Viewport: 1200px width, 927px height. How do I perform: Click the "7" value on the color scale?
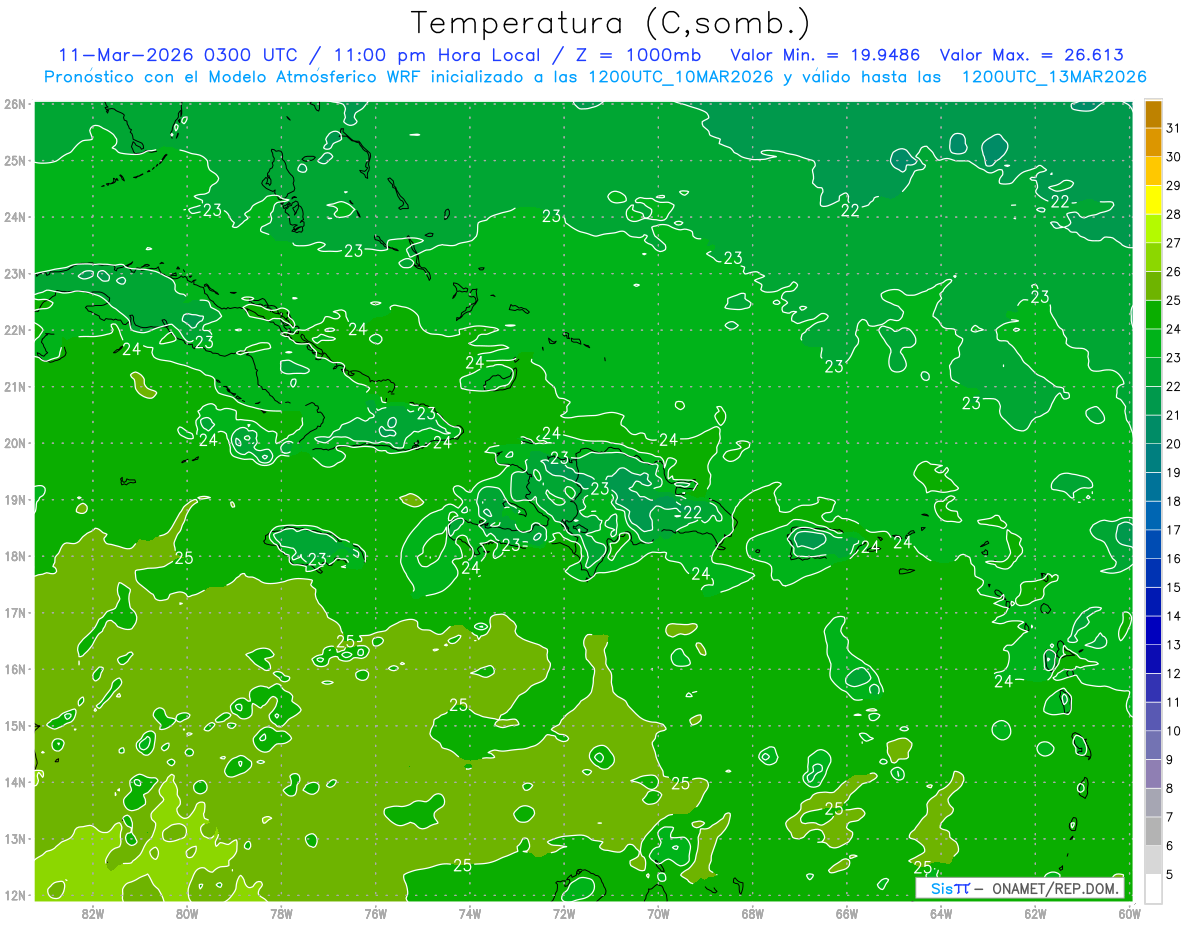pos(1170,817)
